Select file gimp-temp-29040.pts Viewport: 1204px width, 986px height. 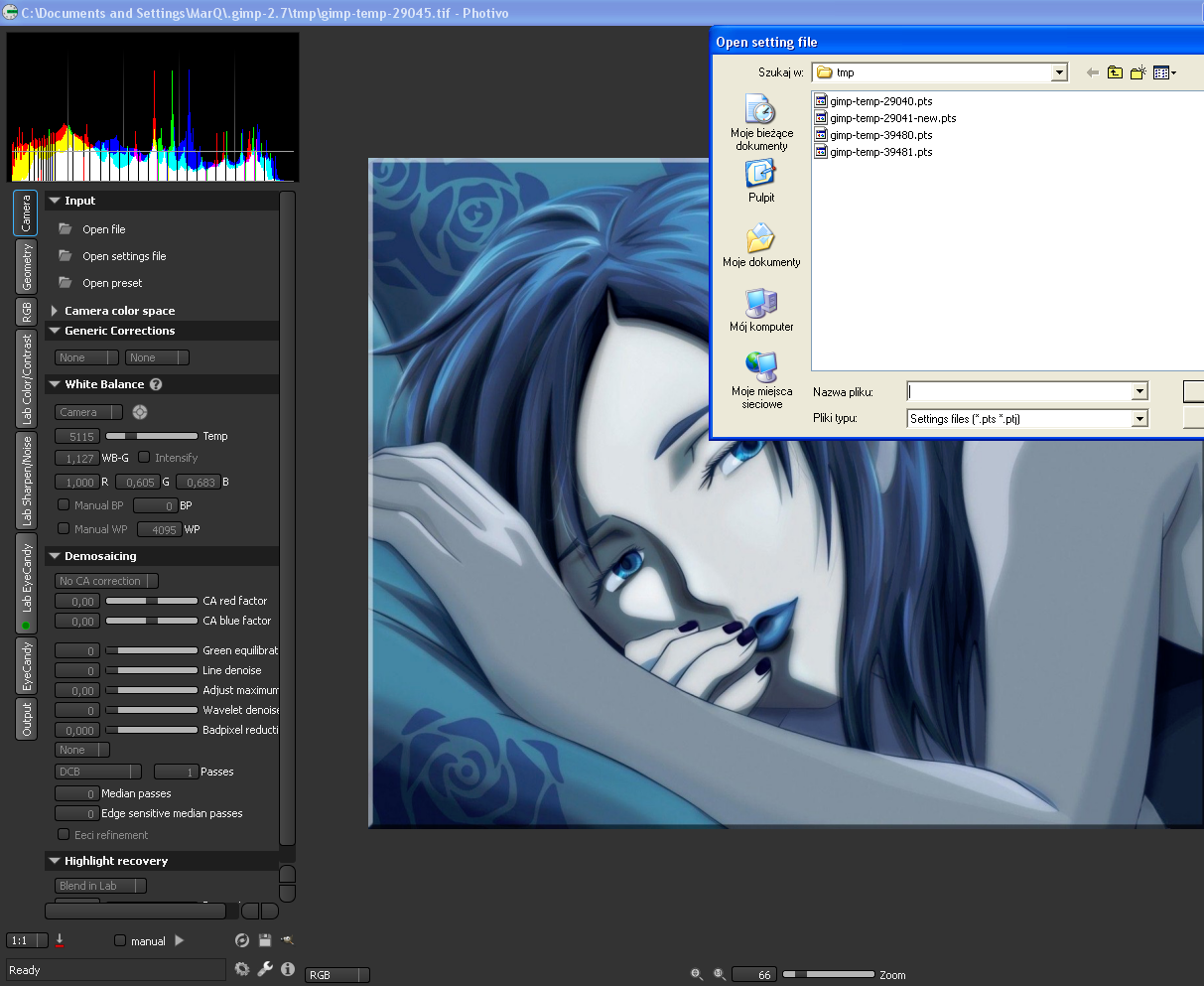(x=873, y=101)
